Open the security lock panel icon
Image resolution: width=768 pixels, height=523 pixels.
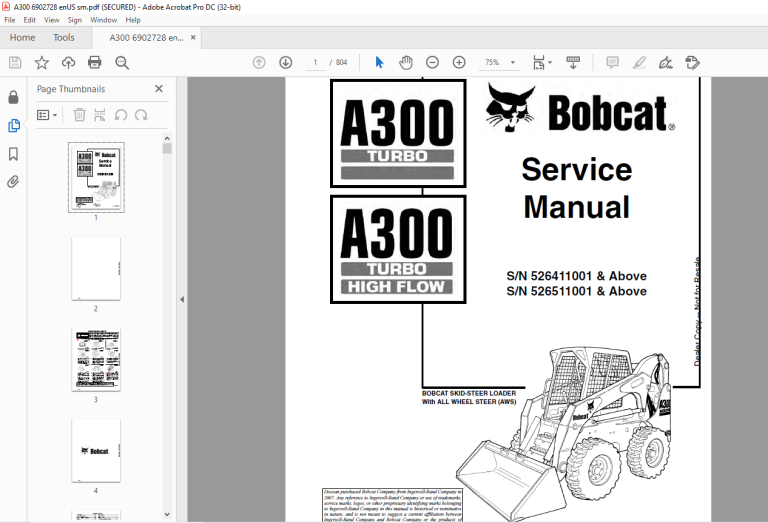click(14, 97)
